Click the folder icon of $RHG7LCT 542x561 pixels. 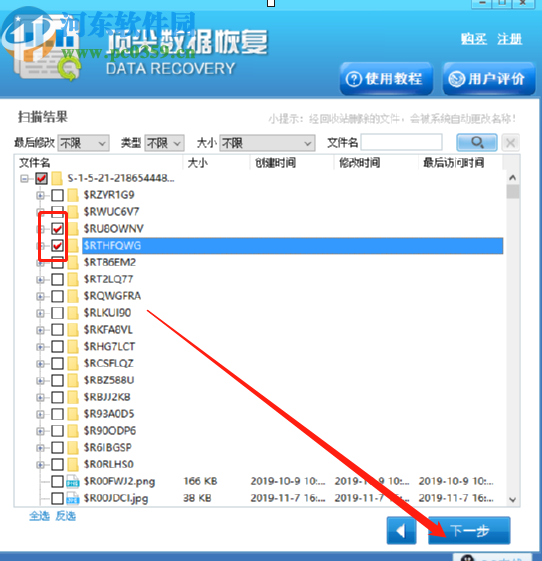point(73,346)
